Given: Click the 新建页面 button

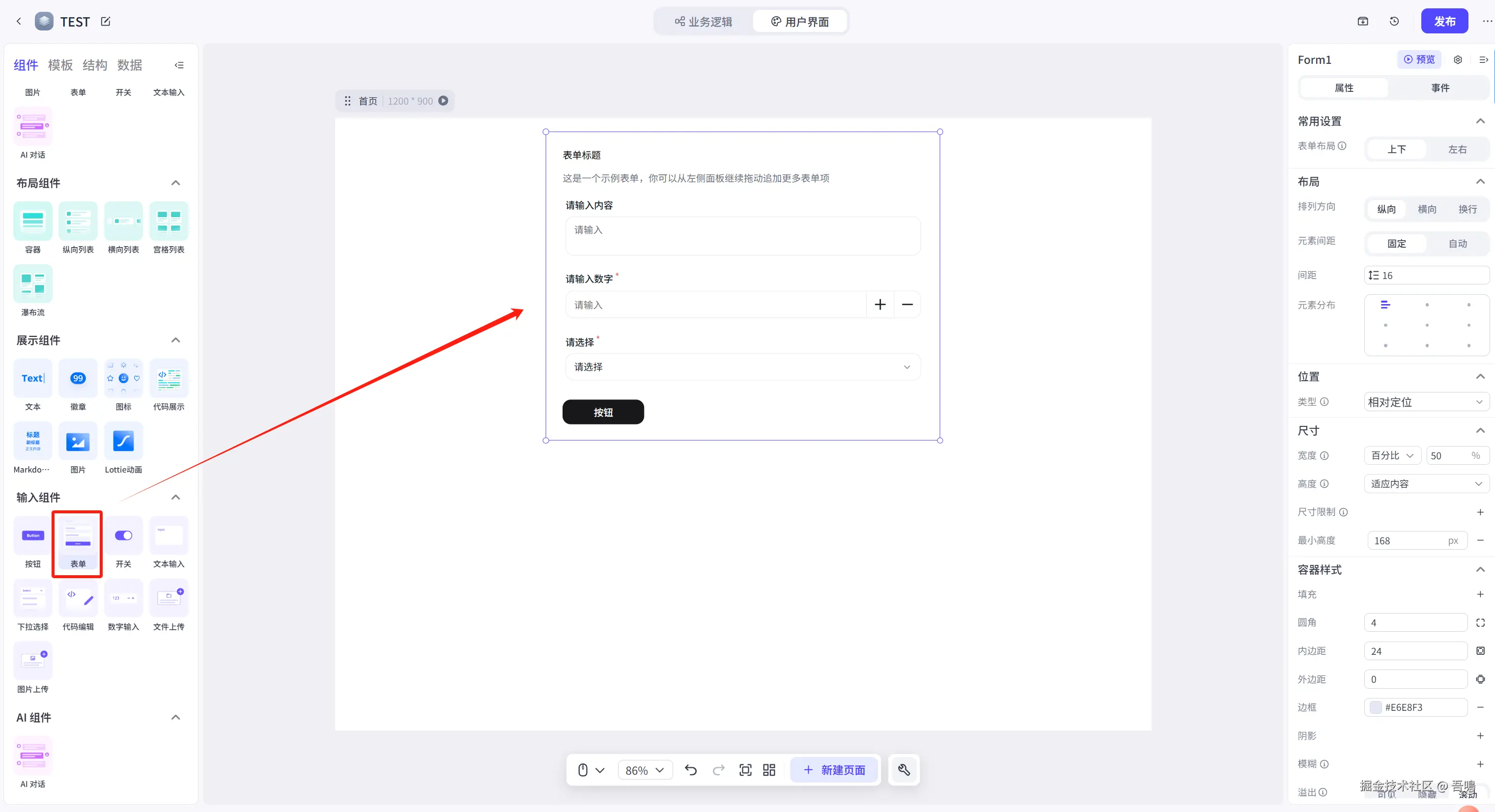Looking at the screenshot, I should (834, 770).
